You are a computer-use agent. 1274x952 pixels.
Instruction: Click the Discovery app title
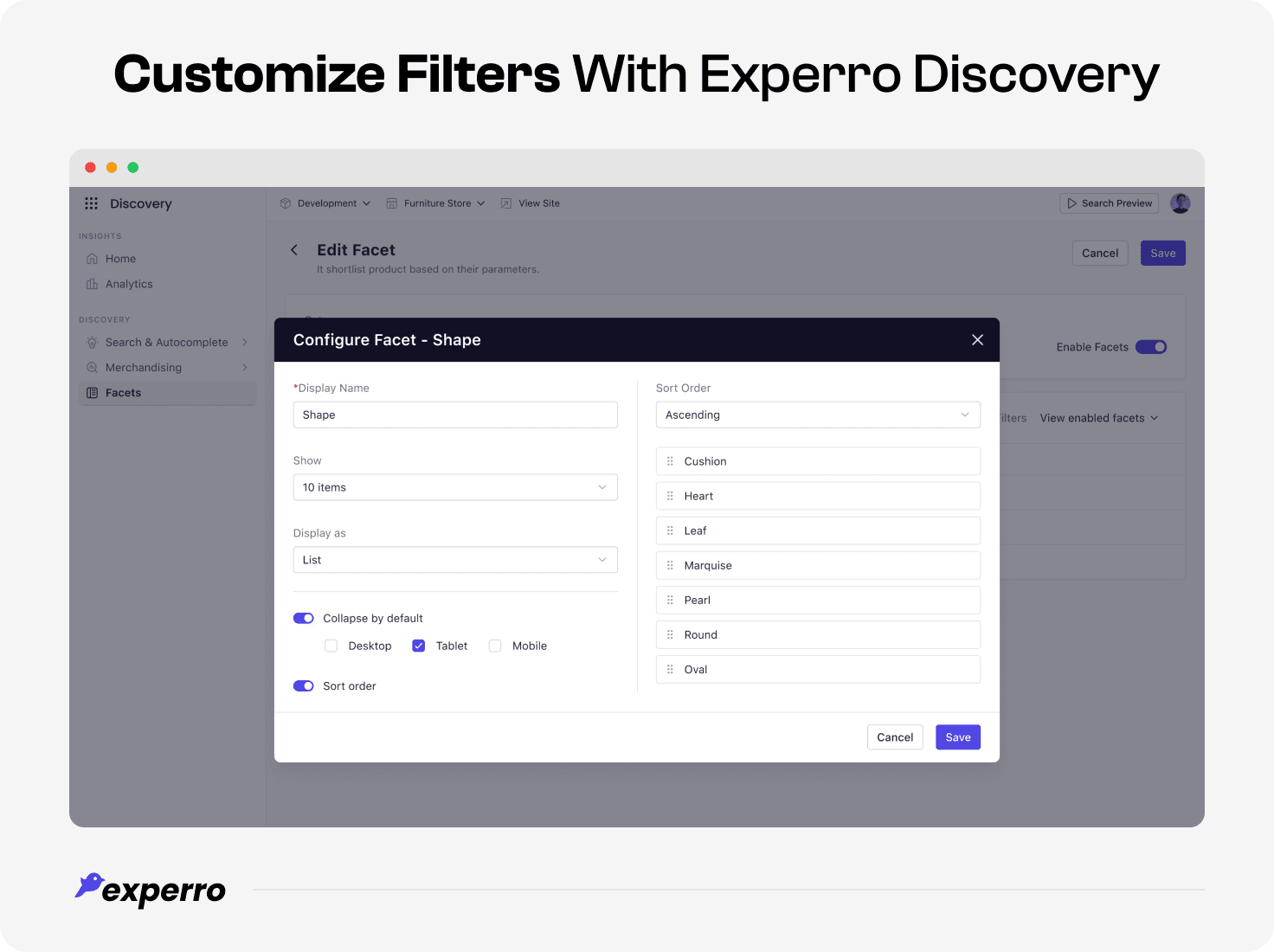pos(141,204)
